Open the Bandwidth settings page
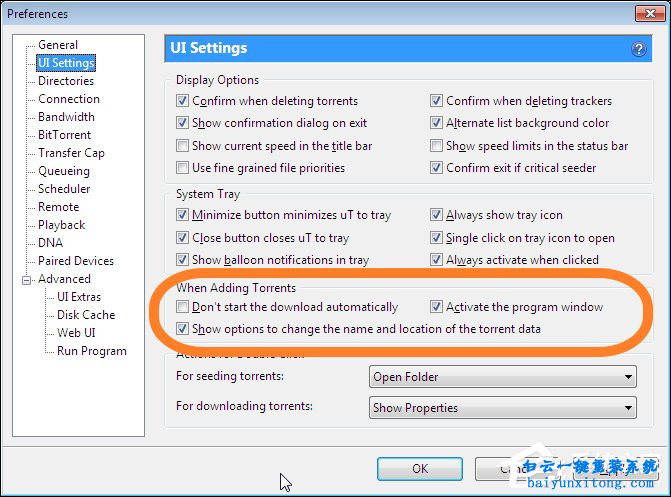671x497 pixels. [66, 117]
